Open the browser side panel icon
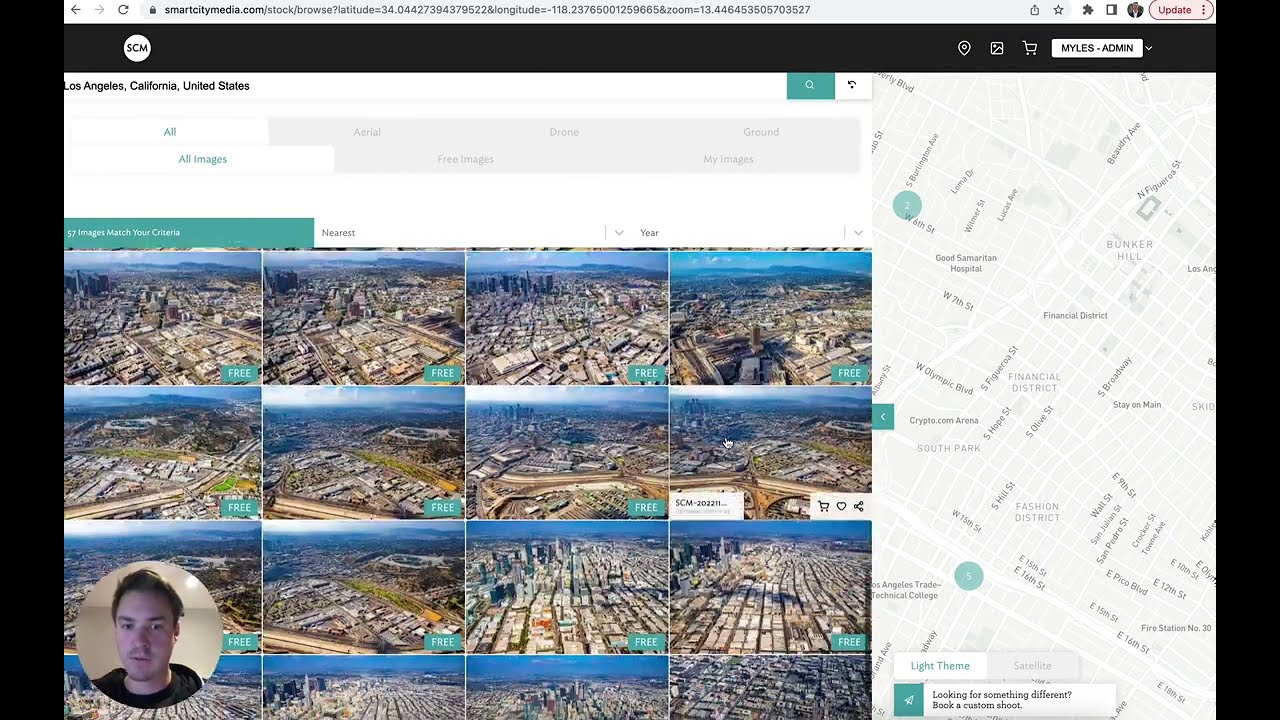This screenshot has width=1280, height=720. click(x=1111, y=10)
